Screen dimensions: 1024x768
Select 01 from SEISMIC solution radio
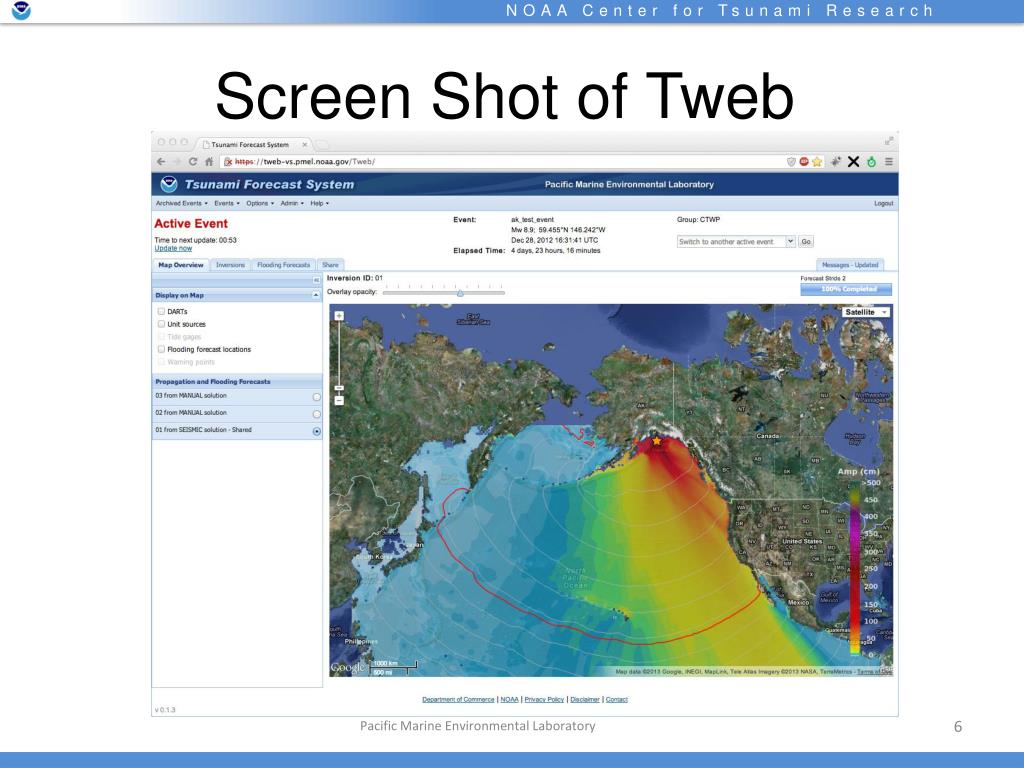317,431
